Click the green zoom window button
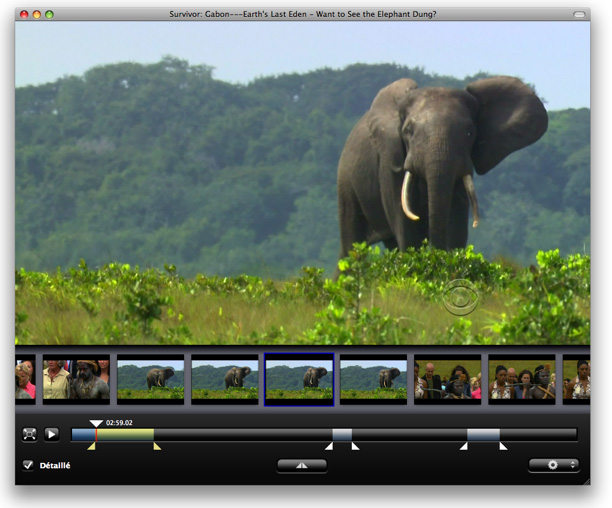Image resolution: width=612 pixels, height=508 pixels. pyautogui.click(x=49, y=14)
